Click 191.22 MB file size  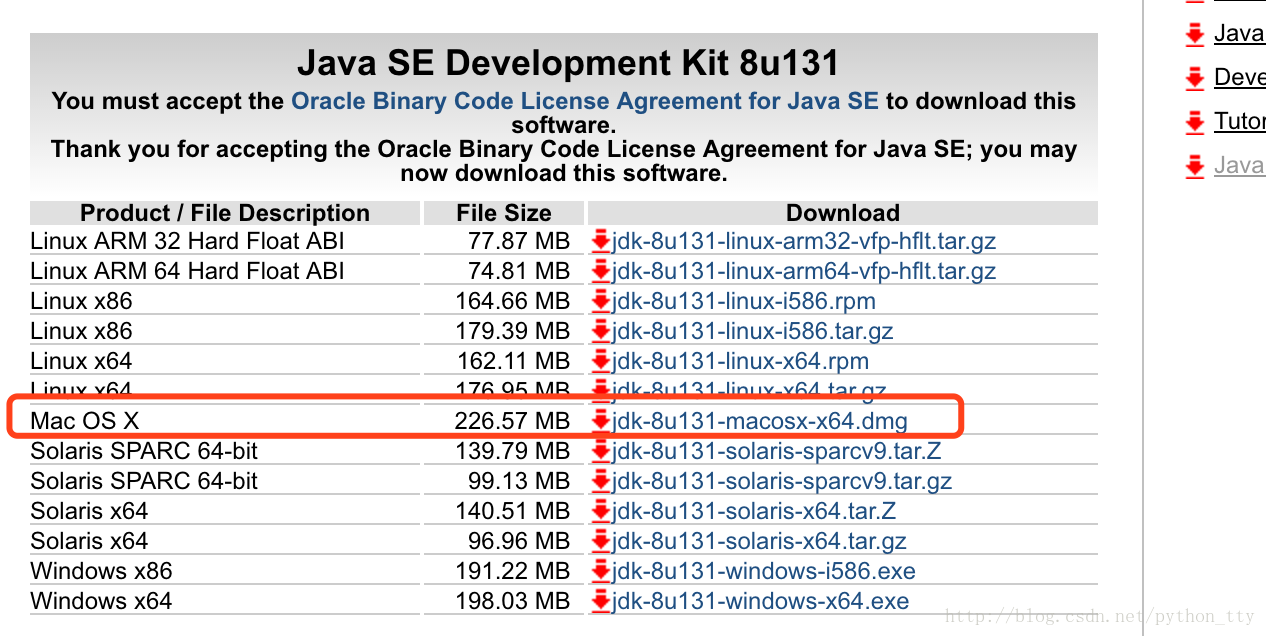coord(512,571)
